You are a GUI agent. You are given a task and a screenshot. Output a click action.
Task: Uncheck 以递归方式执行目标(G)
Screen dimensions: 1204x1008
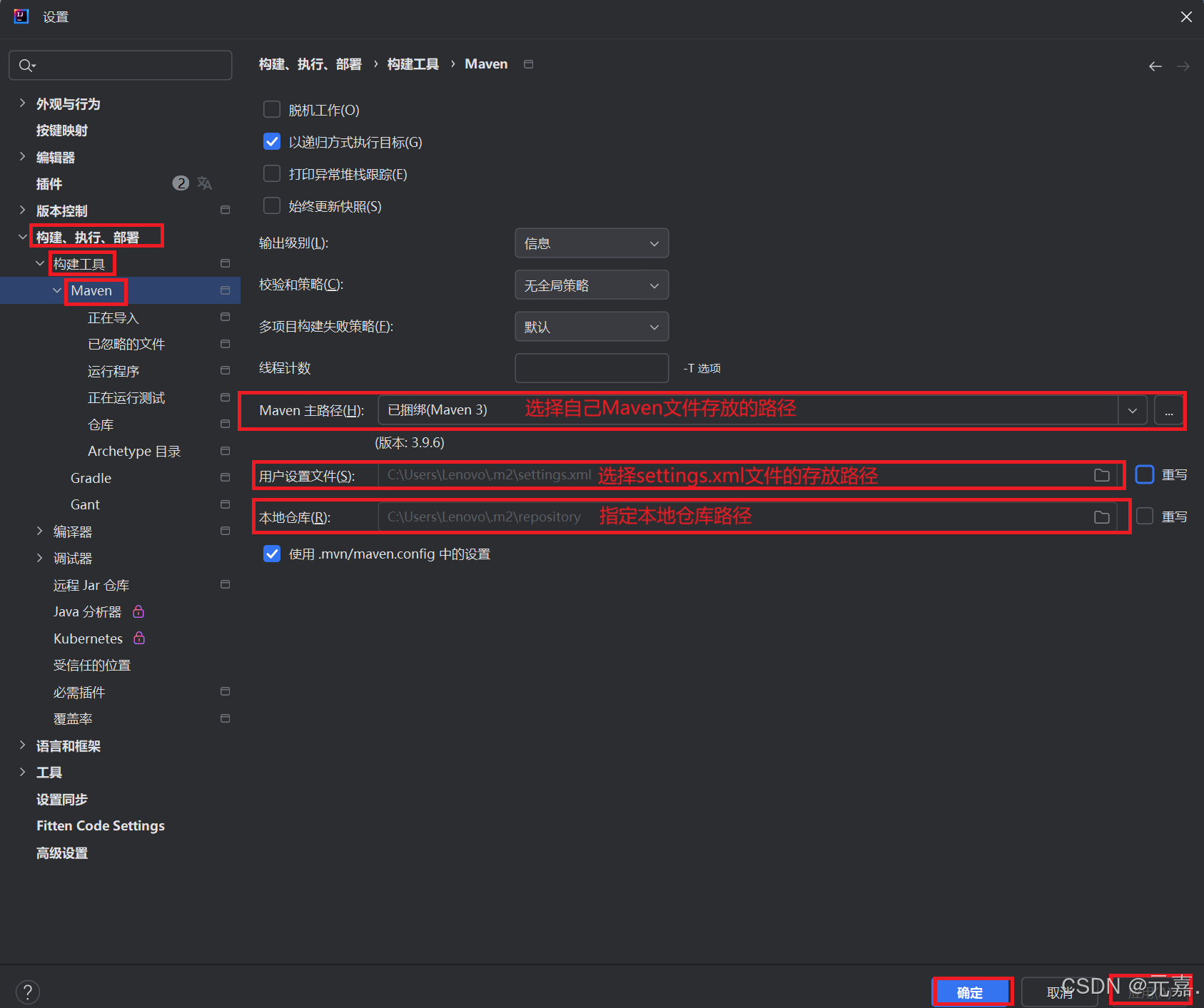(272, 141)
